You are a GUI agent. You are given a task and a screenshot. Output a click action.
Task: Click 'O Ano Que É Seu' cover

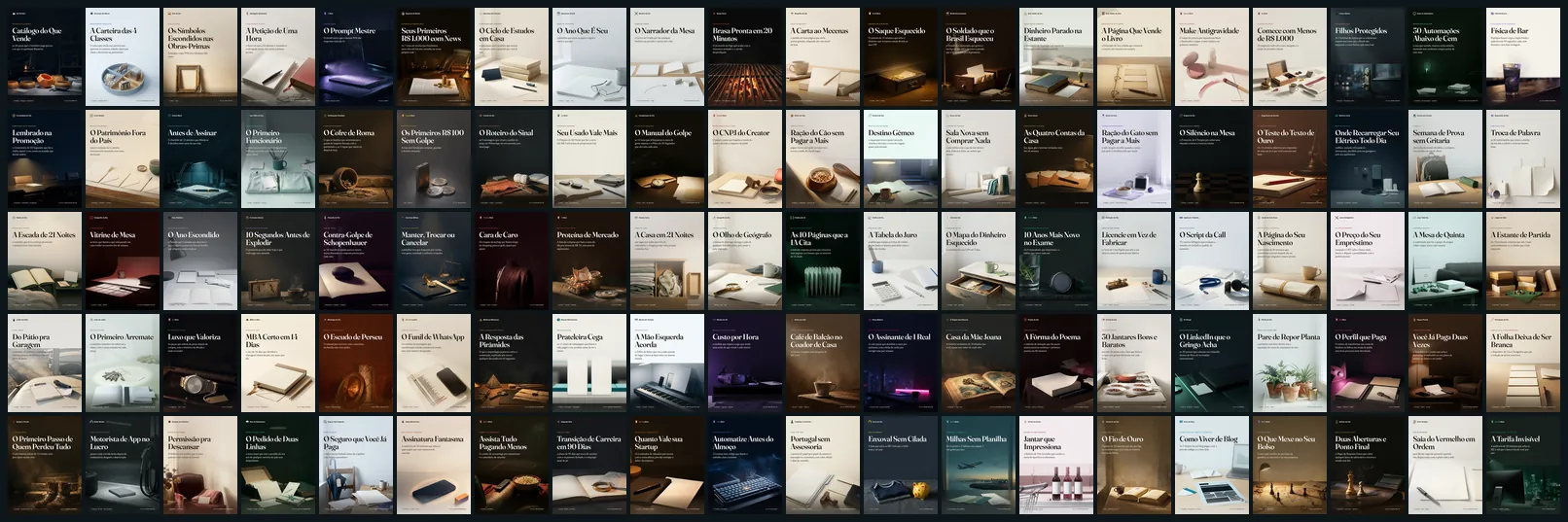tap(588, 57)
